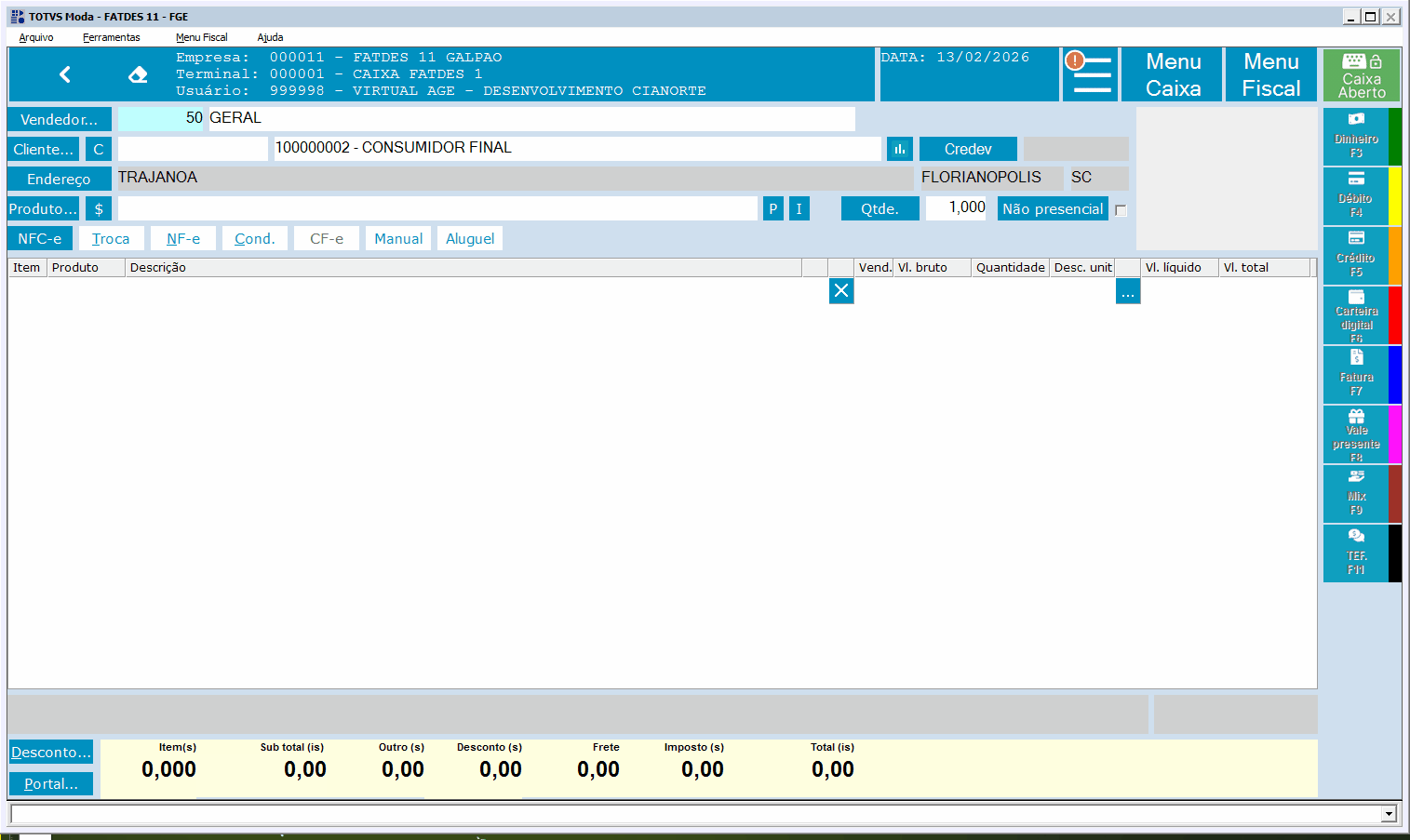Click the Quantidade column header
The height and width of the screenshot is (840, 1410).
click(x=1010, y=267)
